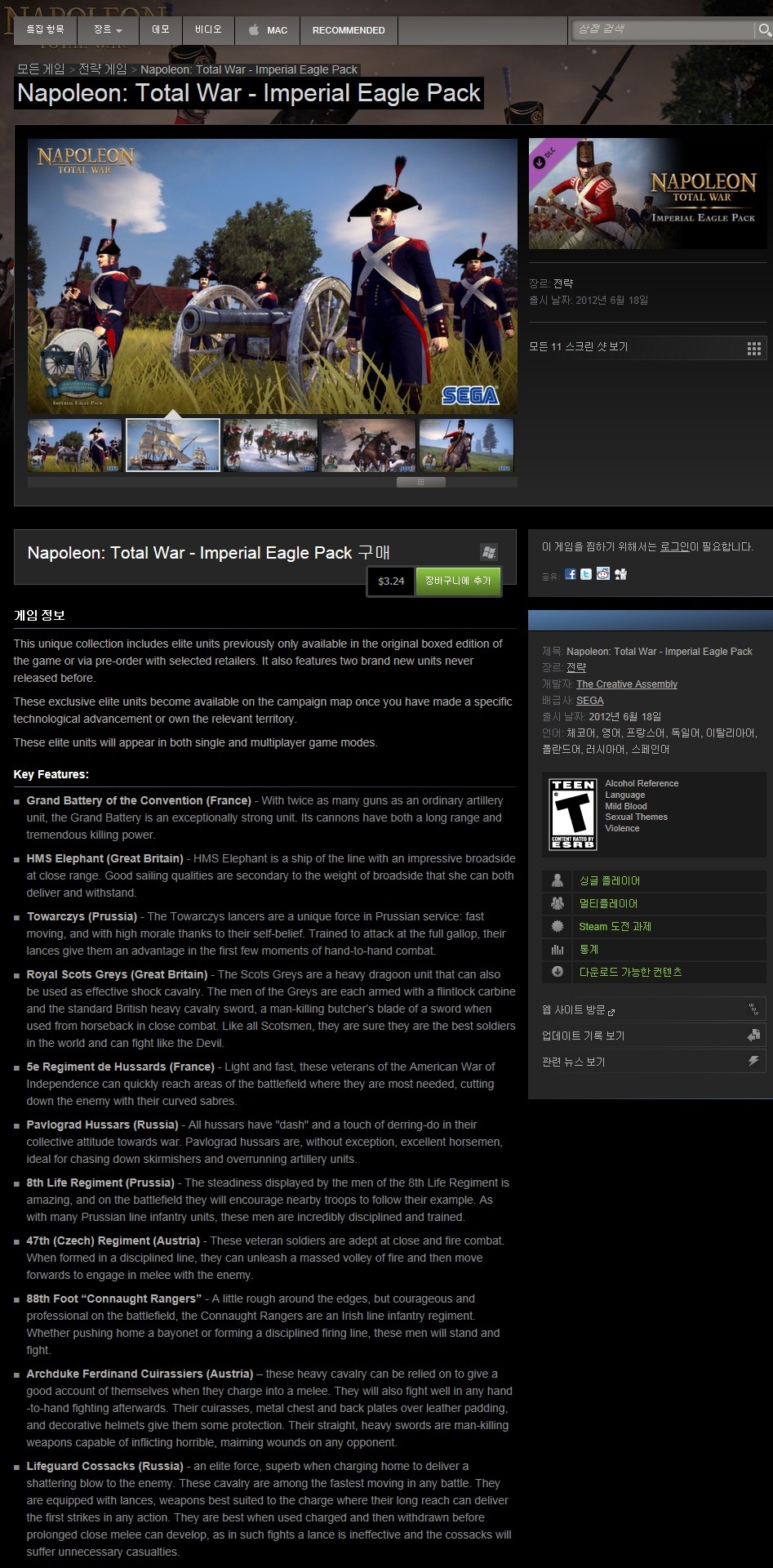
Task: Open the screenshot grid view icon
Action: 754,349
